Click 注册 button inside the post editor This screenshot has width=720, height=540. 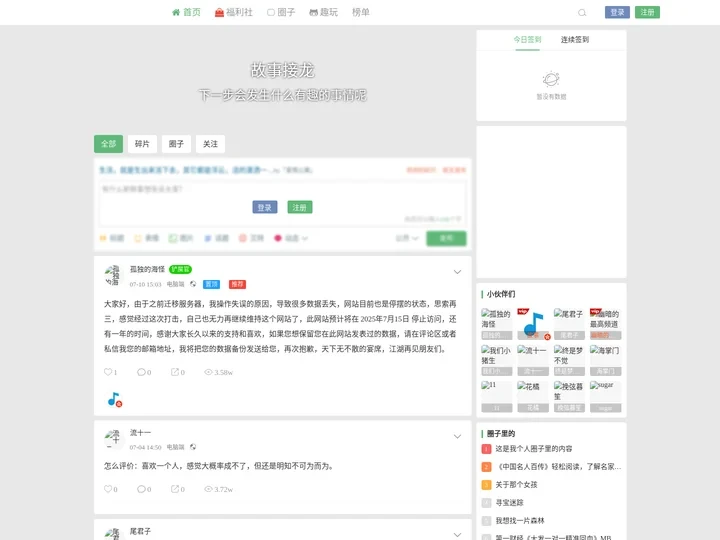click(x=300, y=207)
